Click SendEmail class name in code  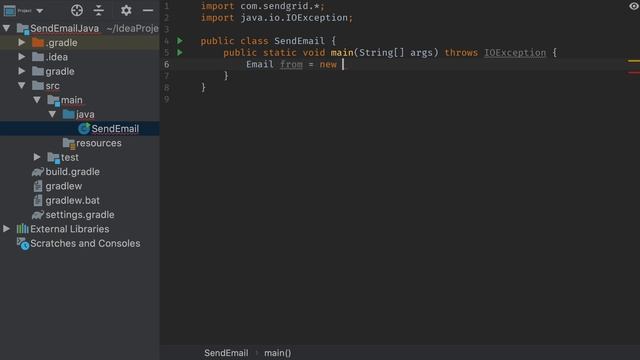(299, 41)
